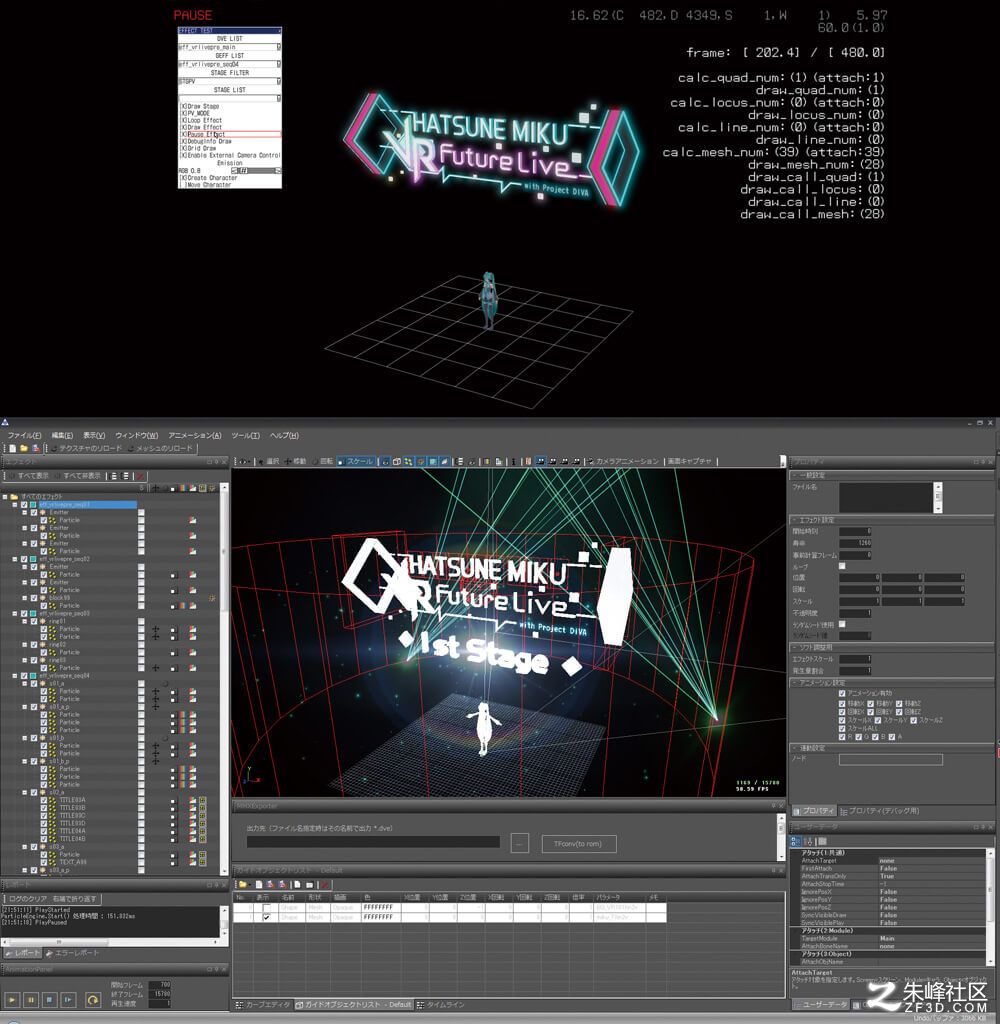Play the animation
The image size is (1000, 1024).
coord(12,1000)
